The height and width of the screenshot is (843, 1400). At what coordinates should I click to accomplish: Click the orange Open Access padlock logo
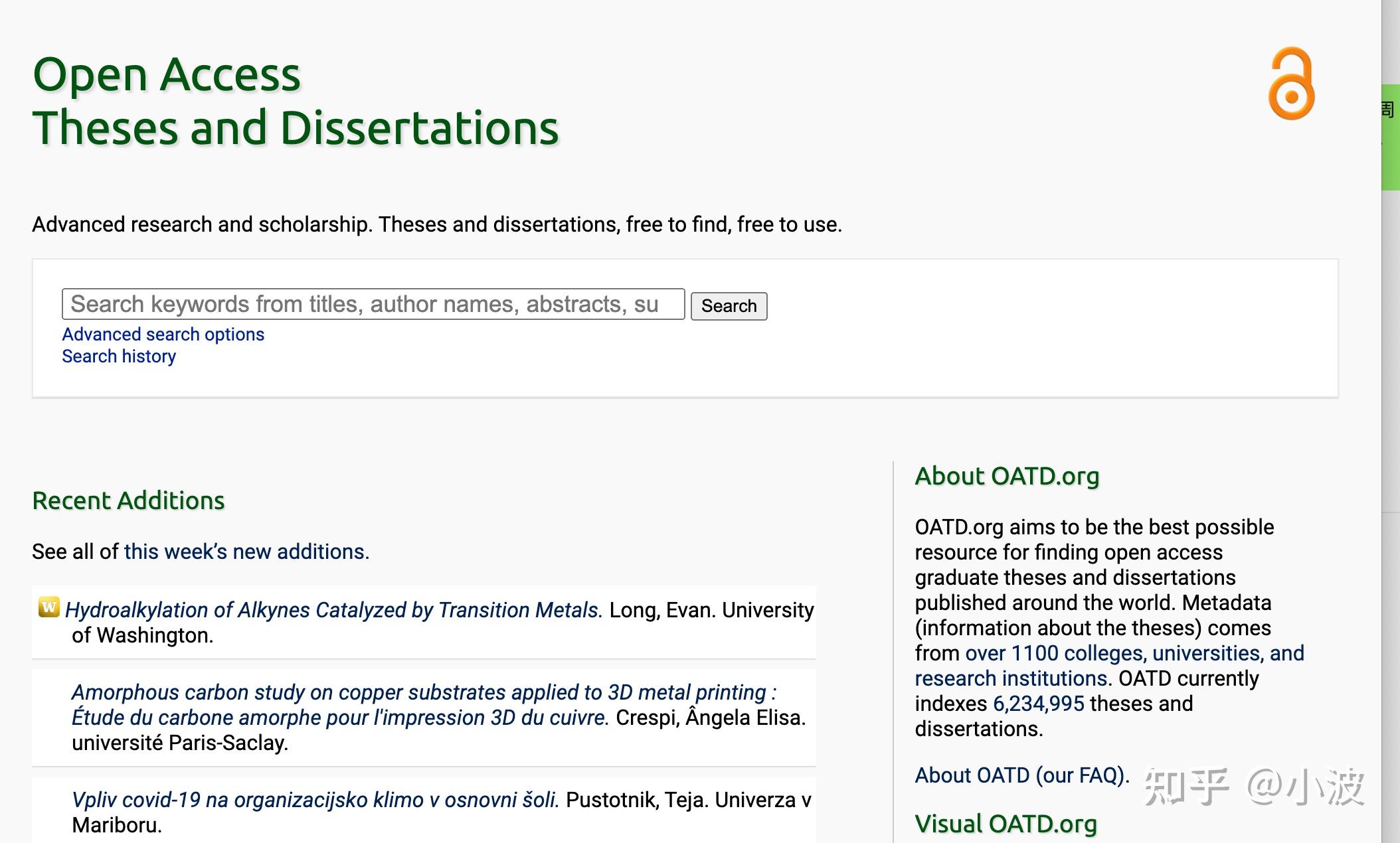pyautogui.click(x=1291, y=84)
